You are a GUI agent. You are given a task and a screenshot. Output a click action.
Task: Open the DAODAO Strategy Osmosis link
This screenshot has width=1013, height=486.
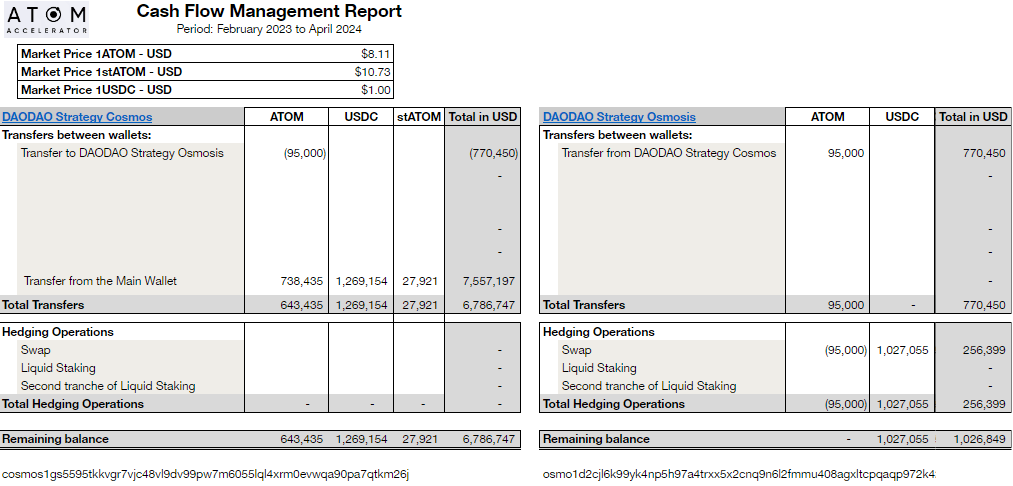619,117
